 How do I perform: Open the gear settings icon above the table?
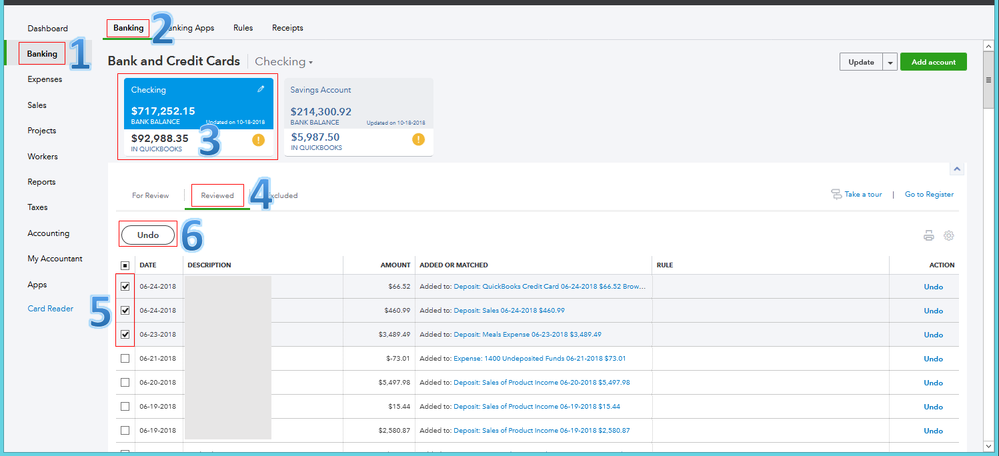(x=949, y=236)
